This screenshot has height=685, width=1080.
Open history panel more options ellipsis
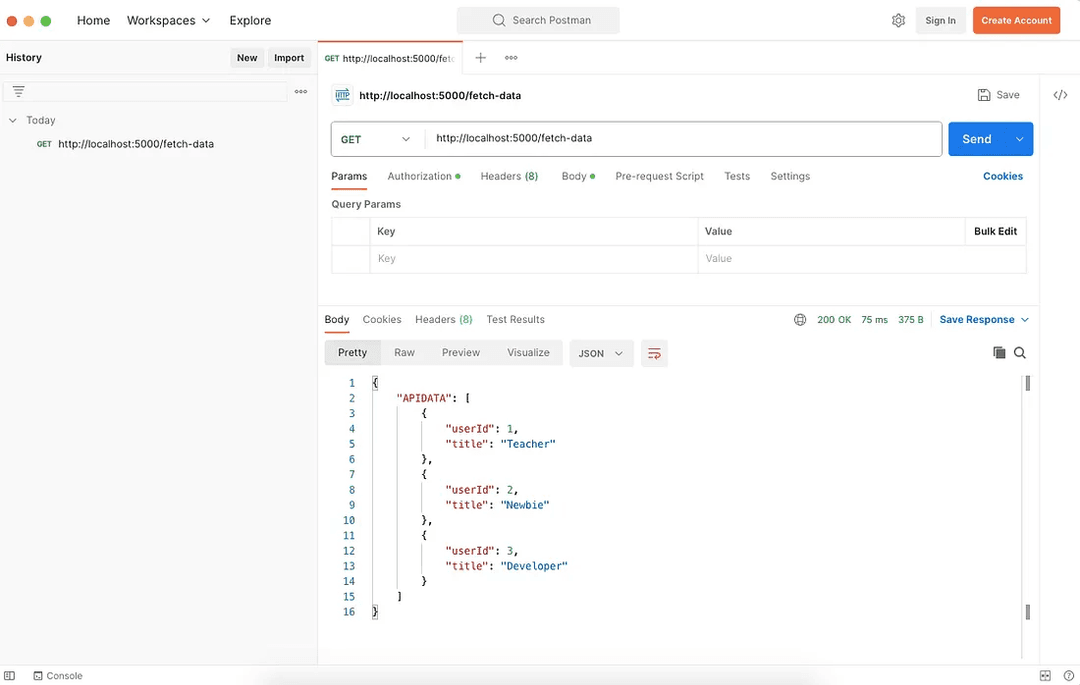click(x=301, y=92)
